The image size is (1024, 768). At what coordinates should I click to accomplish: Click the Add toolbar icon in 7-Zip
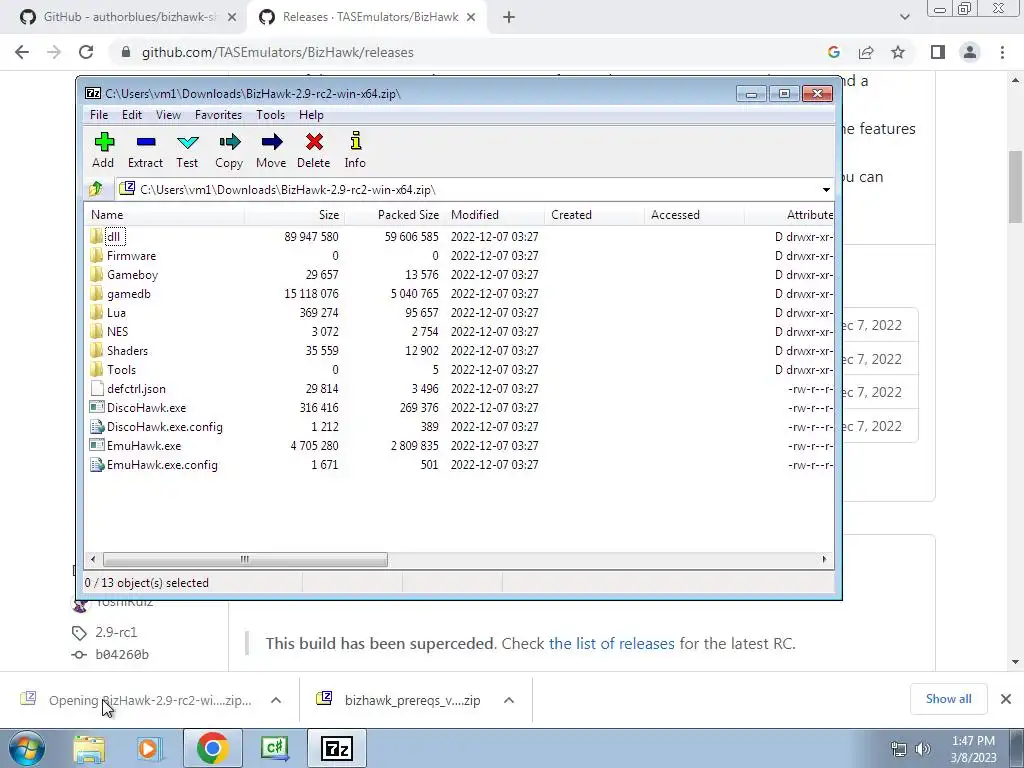tap(103, 150)
